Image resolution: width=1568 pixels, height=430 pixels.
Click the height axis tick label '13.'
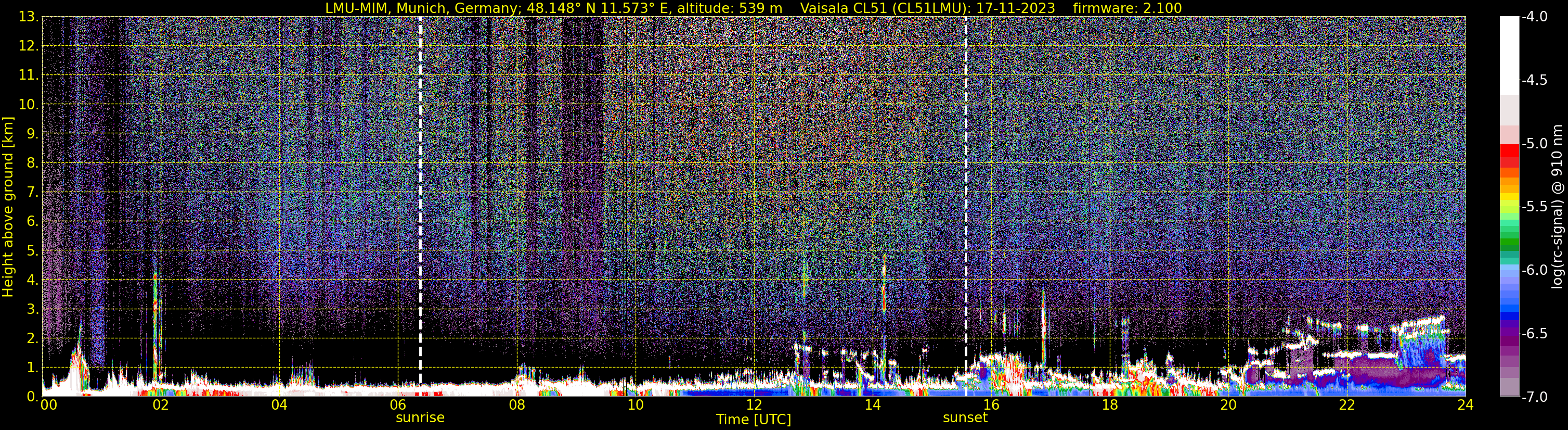tap(29, 17)
